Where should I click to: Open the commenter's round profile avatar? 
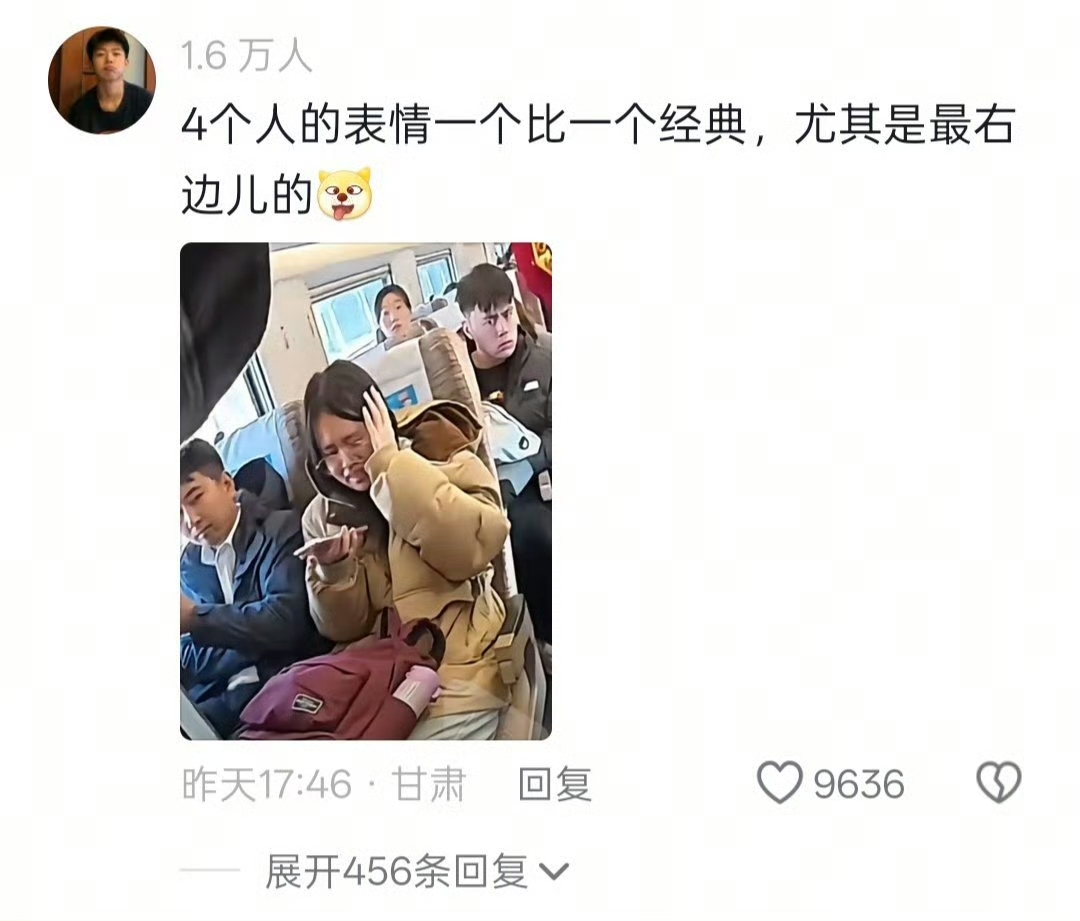coord(102,80)
